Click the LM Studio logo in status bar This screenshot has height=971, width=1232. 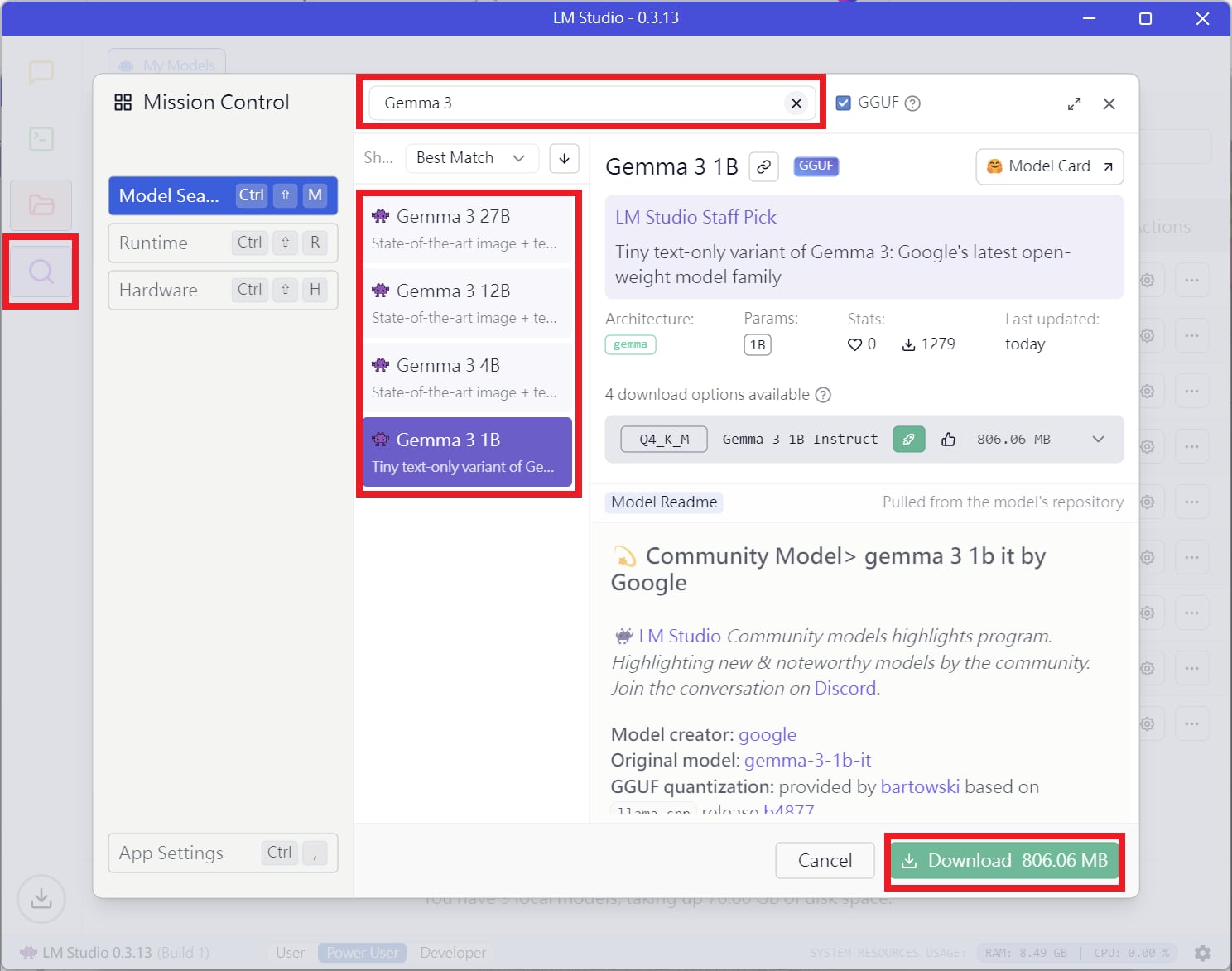(x=28, y=953)
